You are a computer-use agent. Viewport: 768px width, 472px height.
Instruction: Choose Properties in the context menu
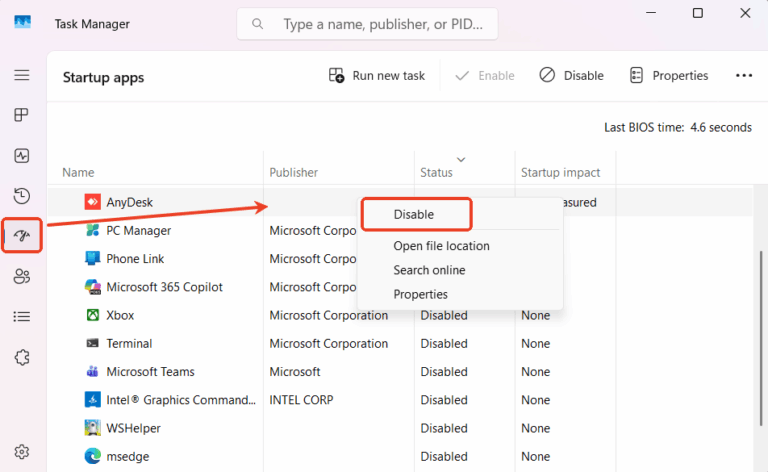420,294
